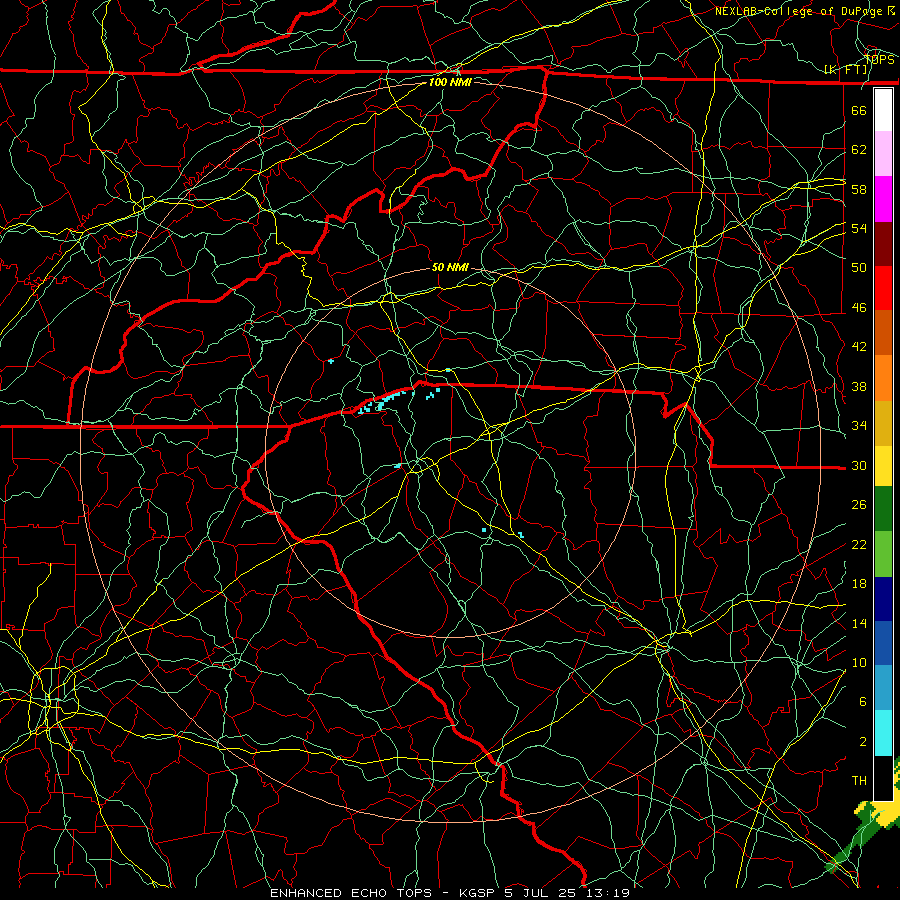The height and width of the screenshot is (900, 900).
Task: Click the 13:19 time stamp
Action: pyautogui.click(x=608, y=893)
